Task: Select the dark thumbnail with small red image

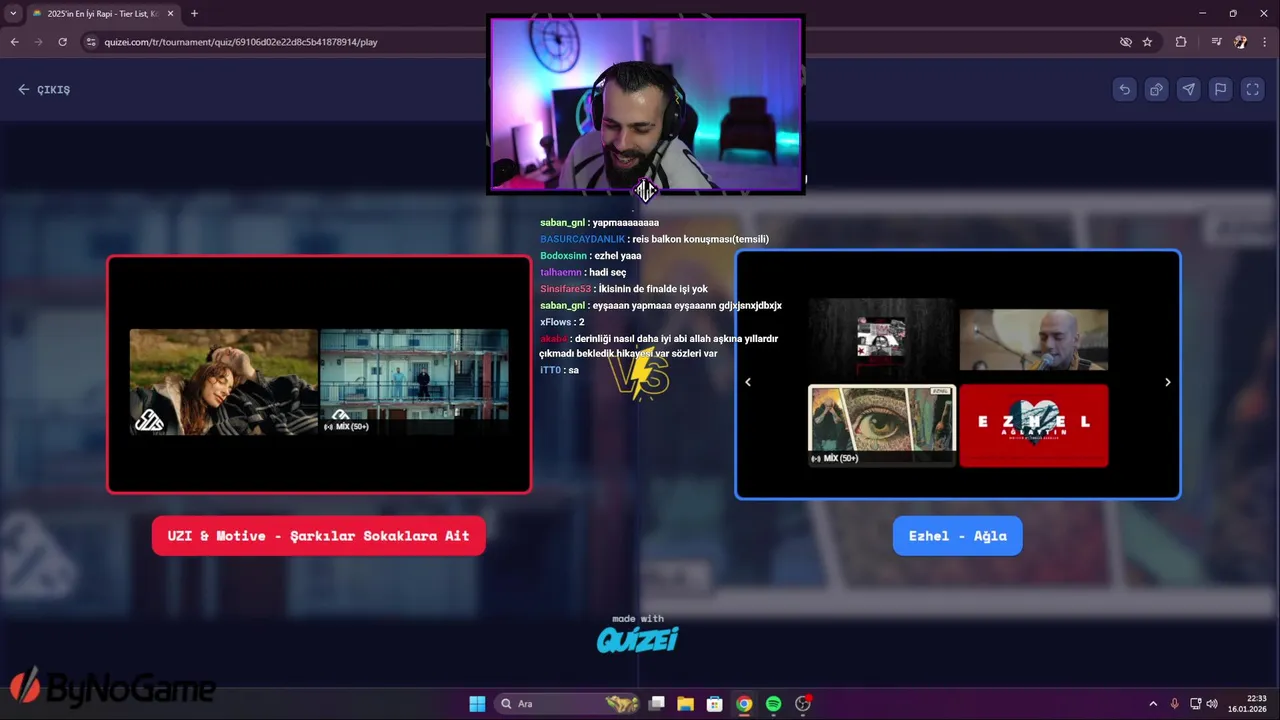Action: click(x=882, y=338)
